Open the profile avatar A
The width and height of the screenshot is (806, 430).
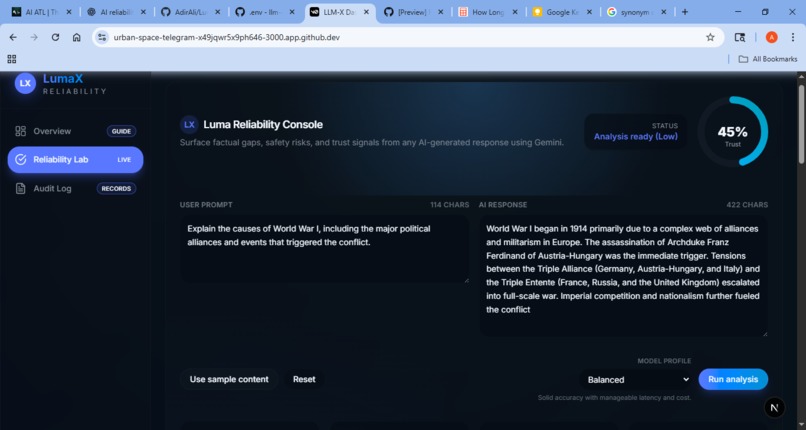tap(772, 37)
